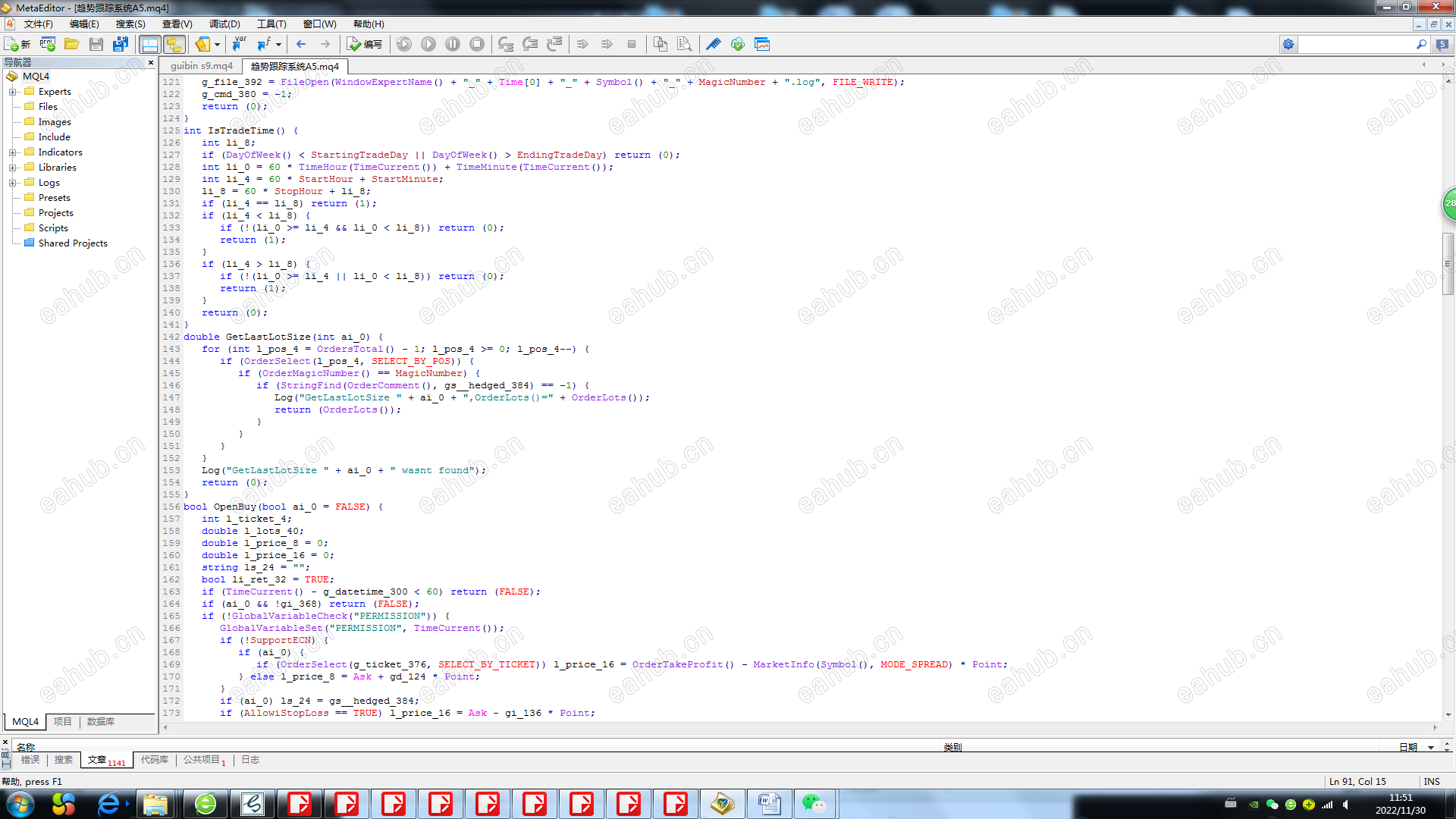Open the MQL5 settings gear icon
1456x819 pixels.
click(x=1288, y=44)
